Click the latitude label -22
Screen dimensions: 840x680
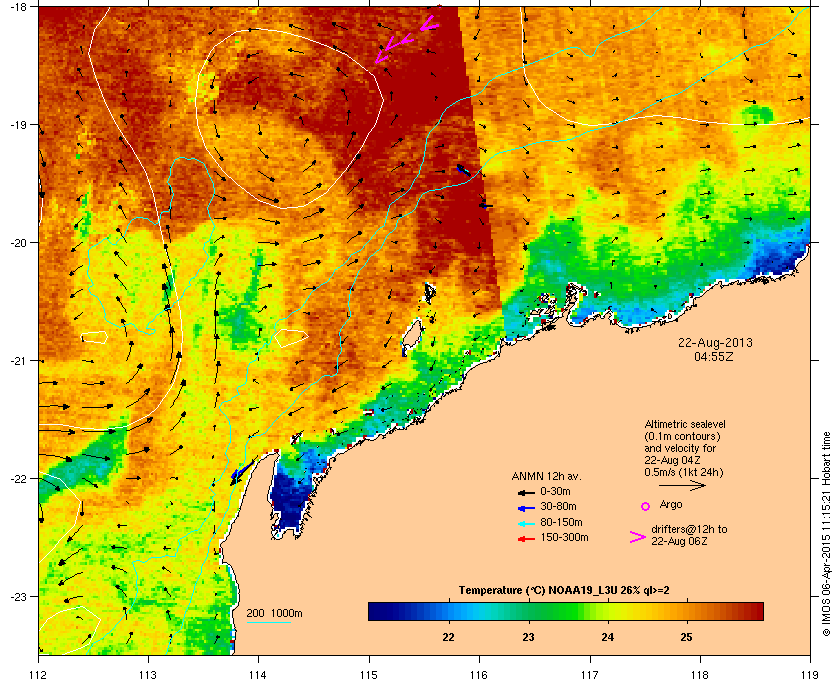[x=18, y=479]
